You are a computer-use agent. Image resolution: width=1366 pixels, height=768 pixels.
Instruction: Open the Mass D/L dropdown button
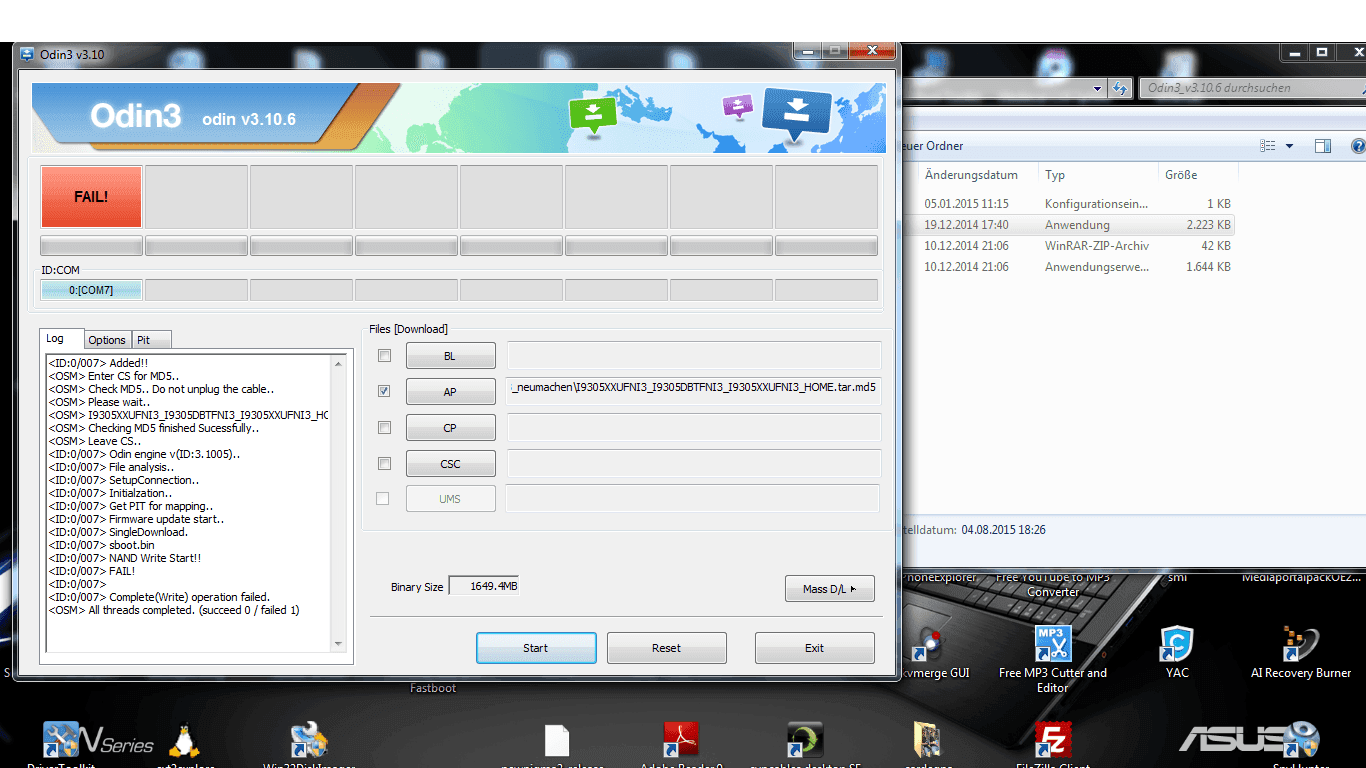(830, 589)
